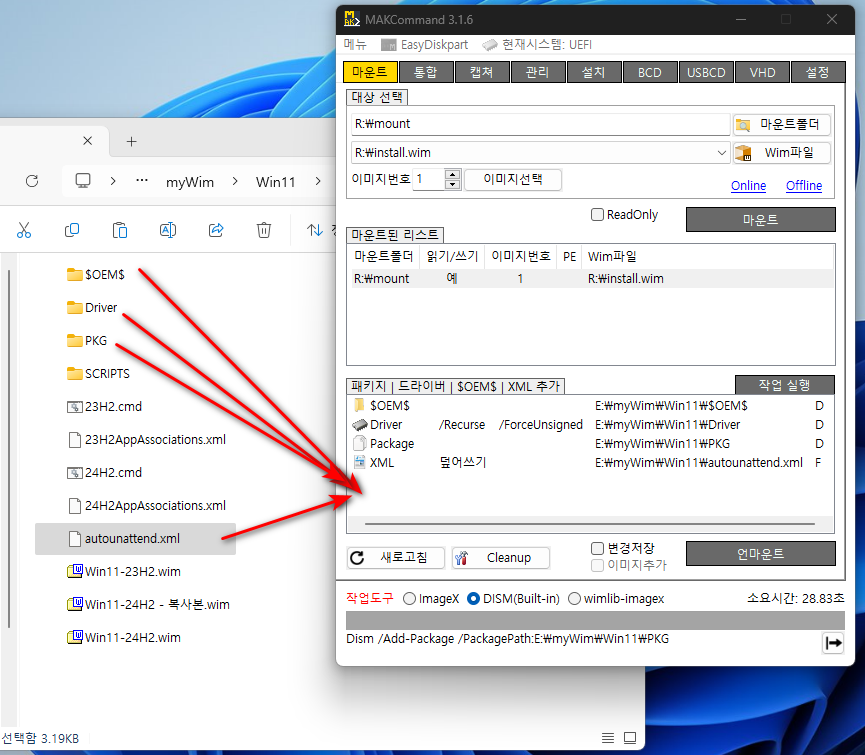Click the Wim파일 browse button

pyautogui.click(x=782, y=153)
